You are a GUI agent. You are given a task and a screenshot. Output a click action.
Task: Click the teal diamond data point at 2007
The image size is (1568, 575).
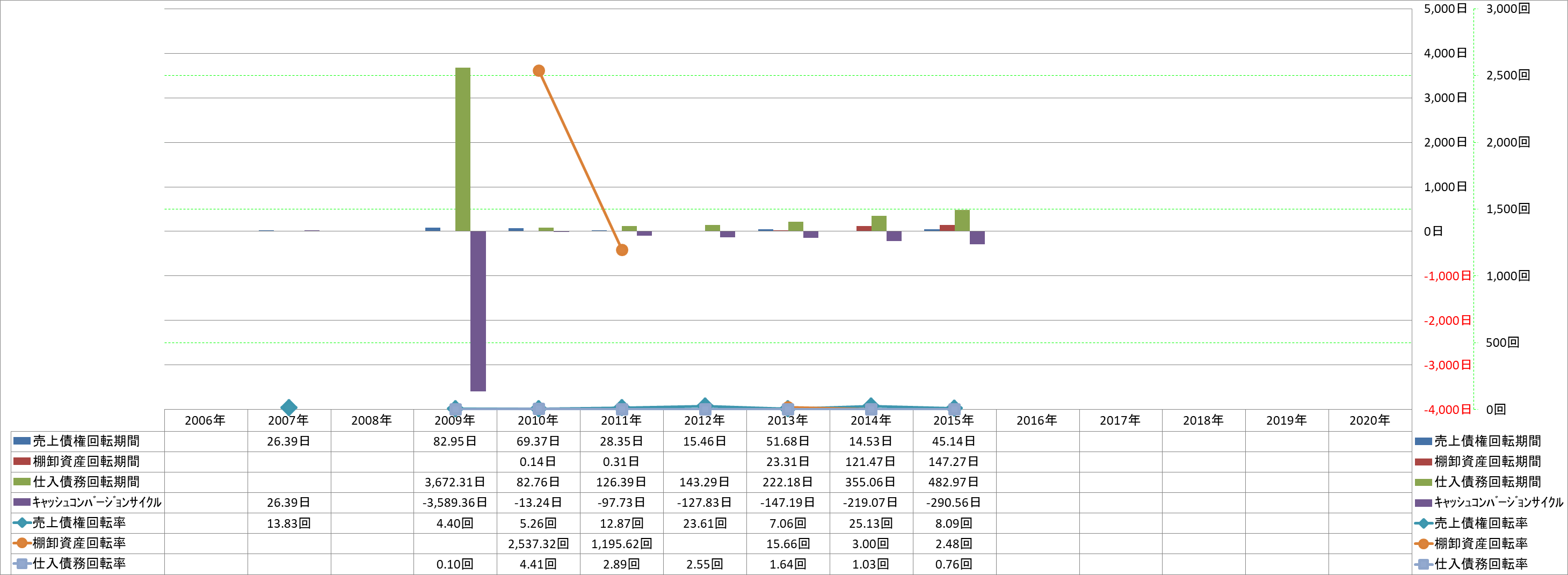pyautogui.click(x=288, y=407)
